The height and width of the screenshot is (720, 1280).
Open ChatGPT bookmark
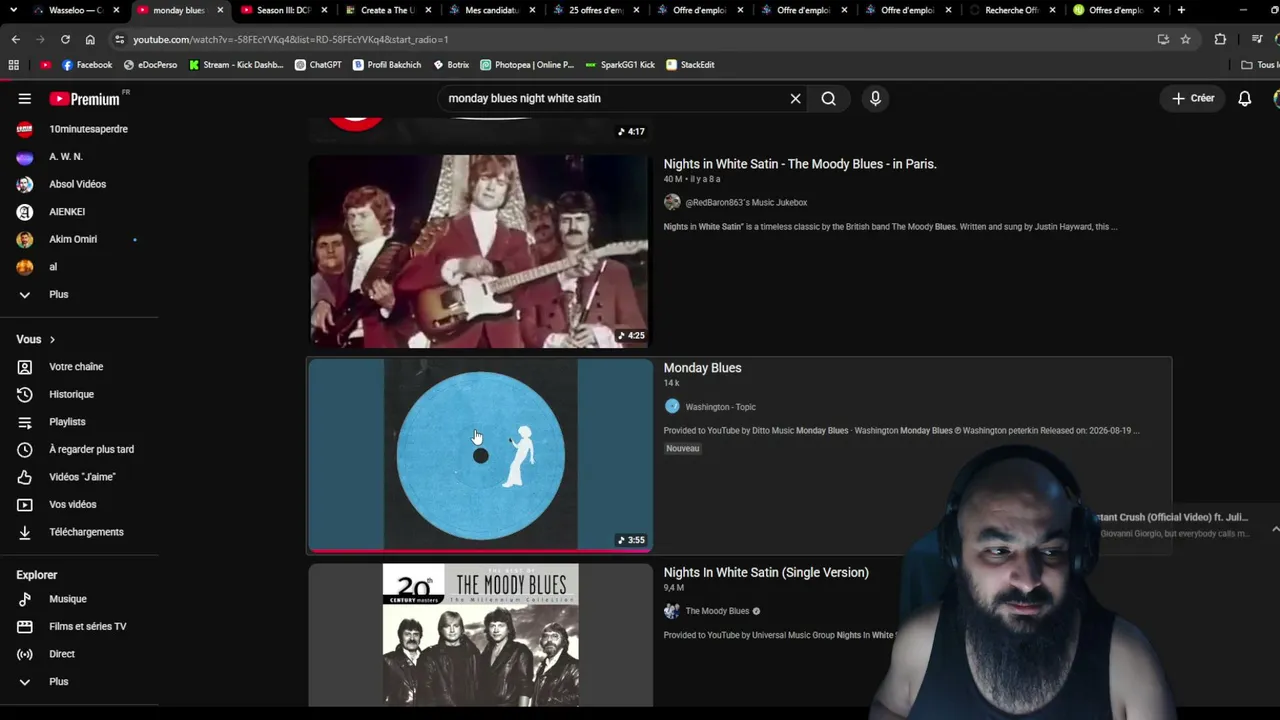[x=318, y=65]
